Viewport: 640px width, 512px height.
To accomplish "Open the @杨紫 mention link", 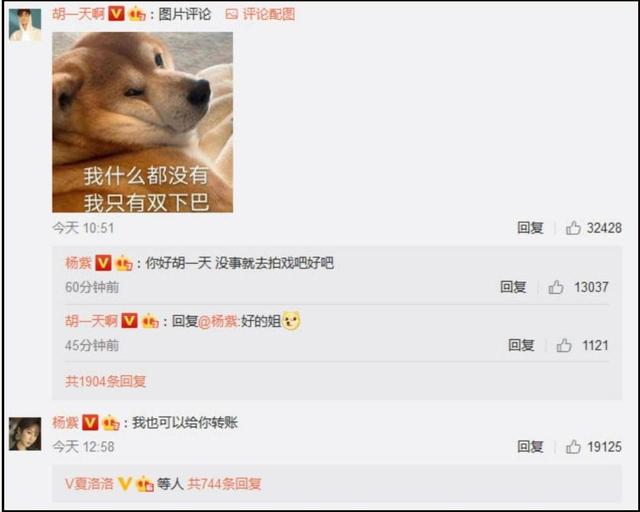I will pyautogui.click(x=218, y=321).
